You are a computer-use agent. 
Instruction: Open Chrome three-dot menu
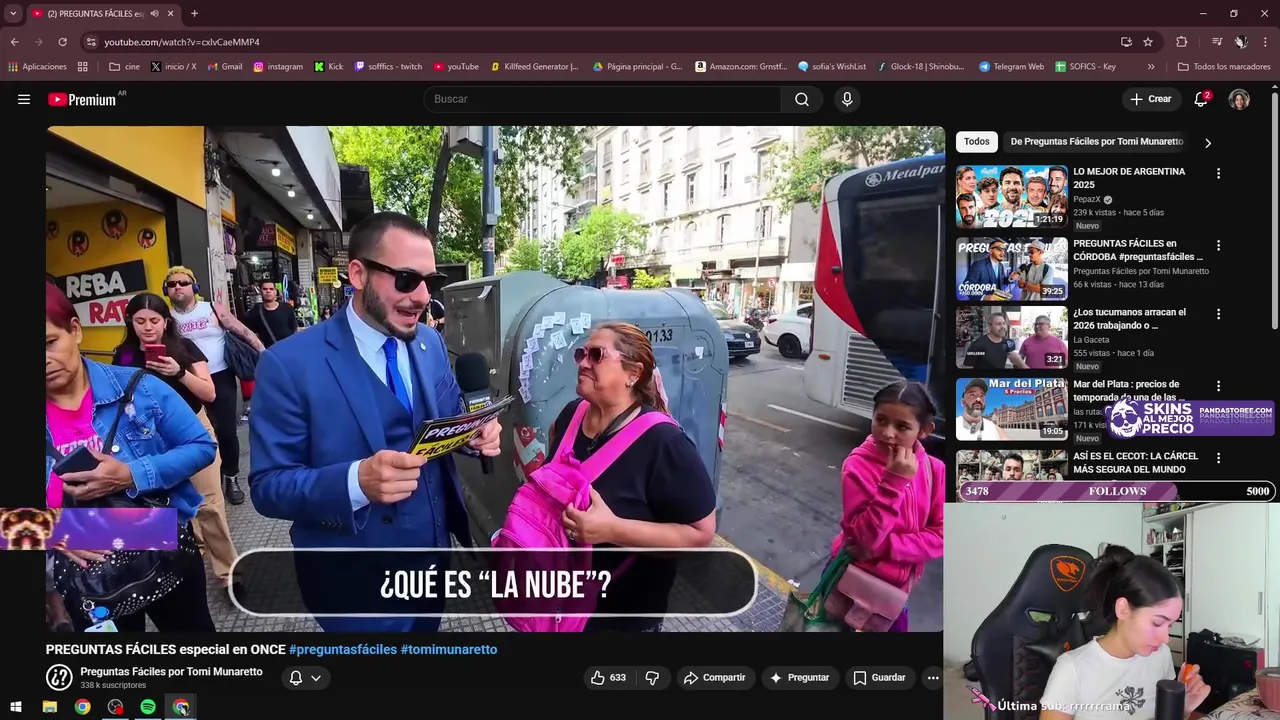1265,42
